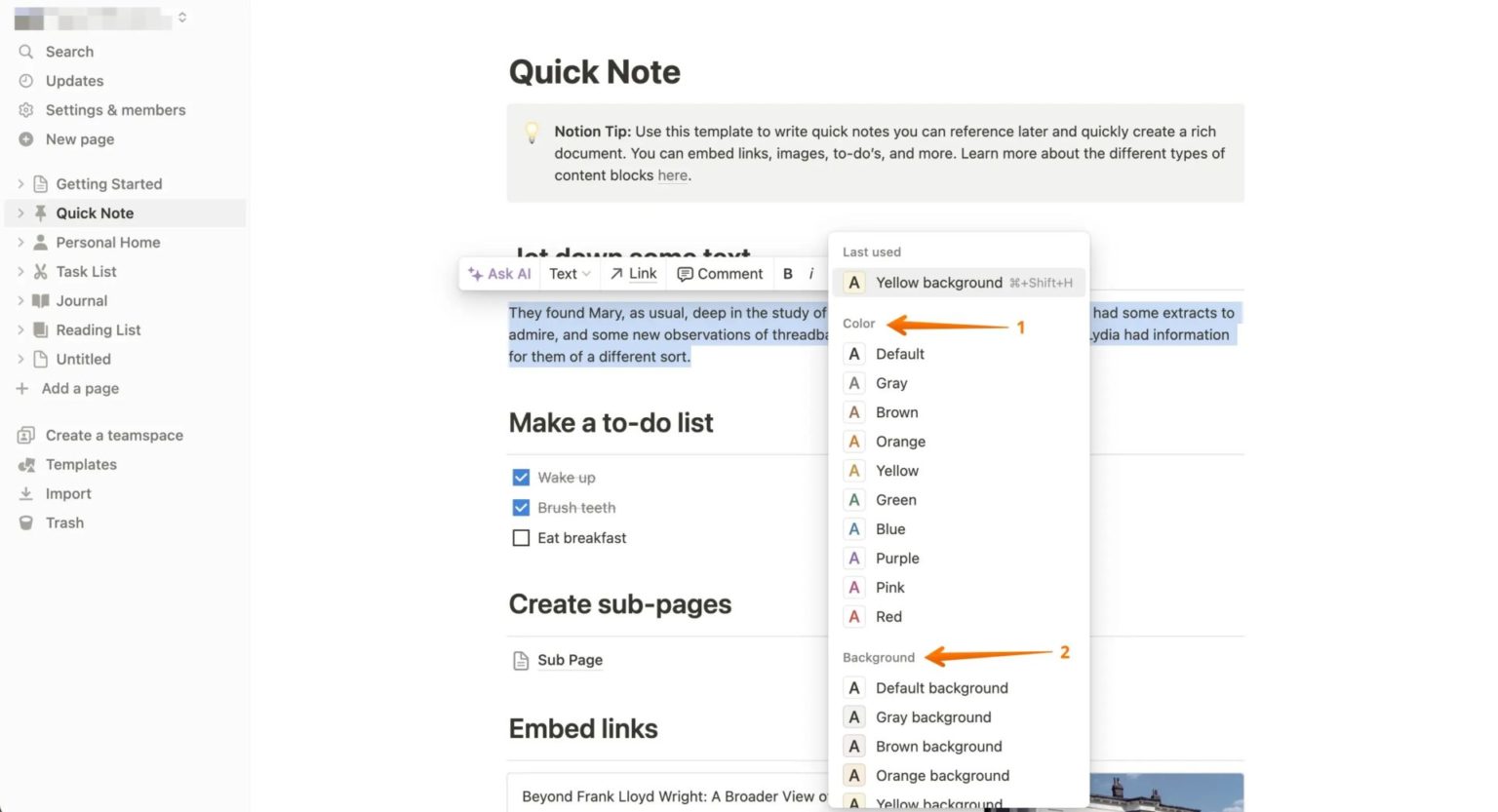This screenshot has height=812, width=1498.
Task: Apply bold formatting with the B icon
Action: (x=787, y=274)
